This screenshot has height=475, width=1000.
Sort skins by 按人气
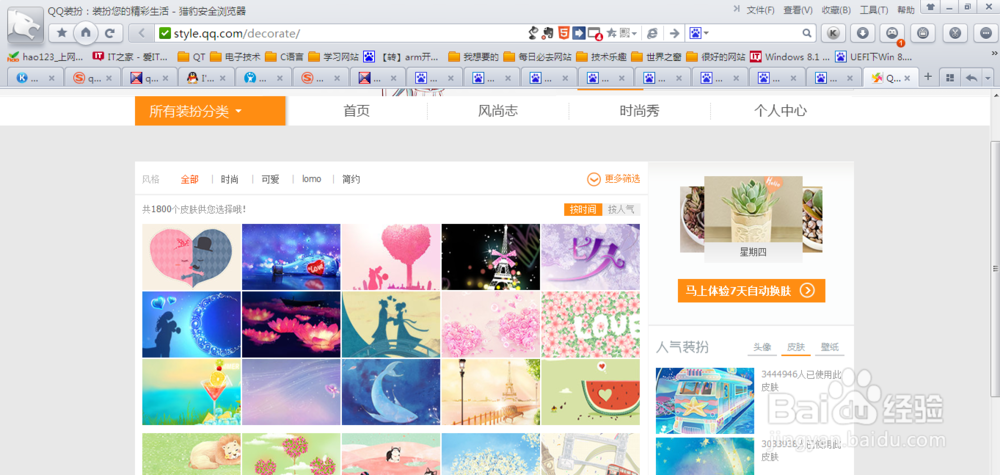pyautogui.click(x=621, y=209)
